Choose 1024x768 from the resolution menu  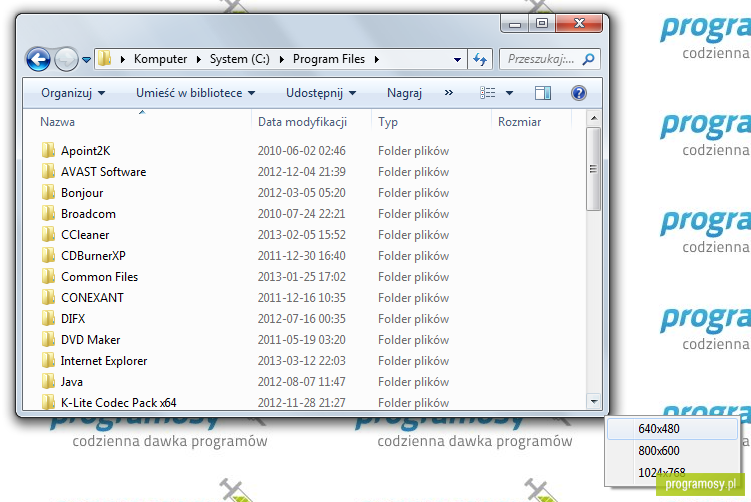coord(672,472)
